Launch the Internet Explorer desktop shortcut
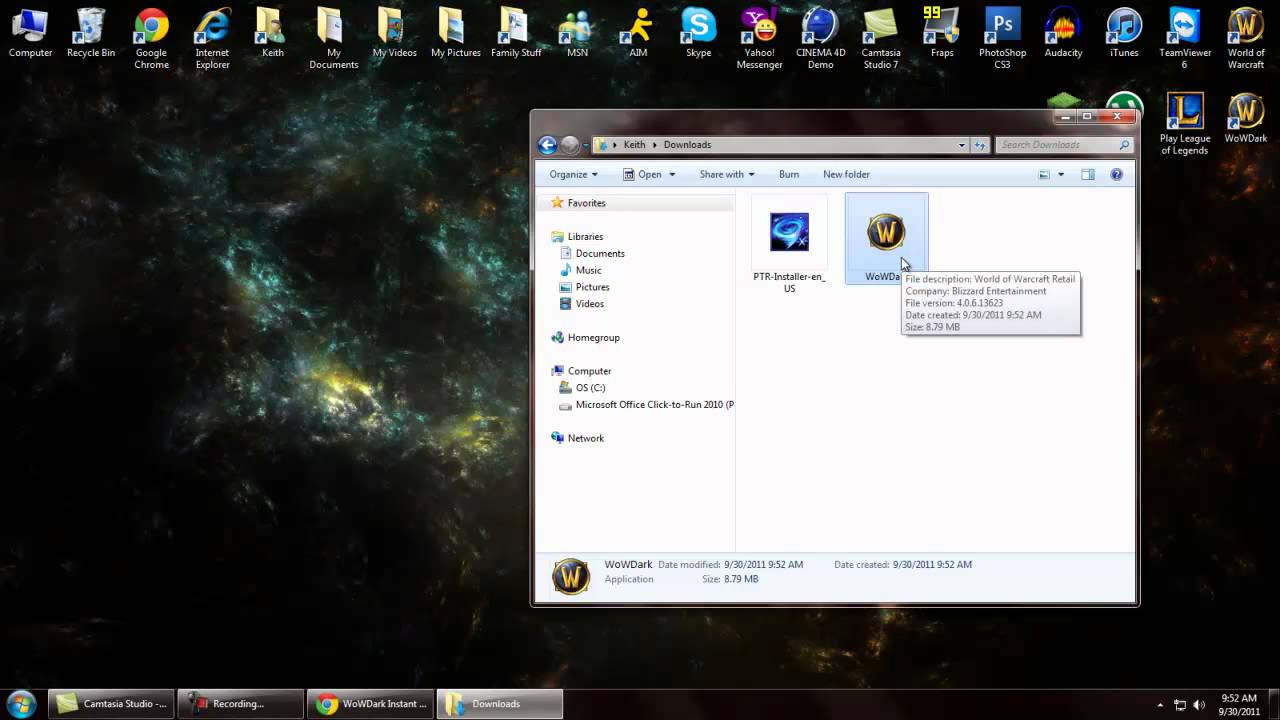1280x720 pixels. [x=212, y=39]
